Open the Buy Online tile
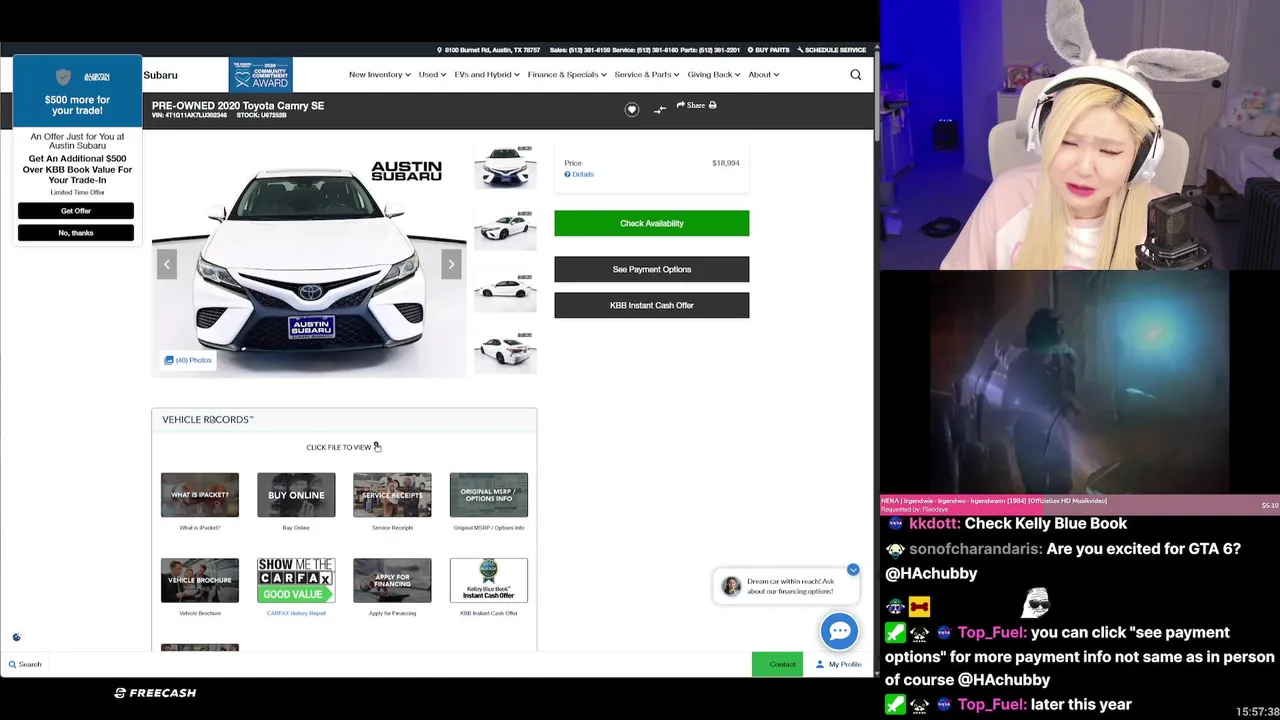Image resolution: width=1280 pixels, height=720 pixels. pos(296,495)
